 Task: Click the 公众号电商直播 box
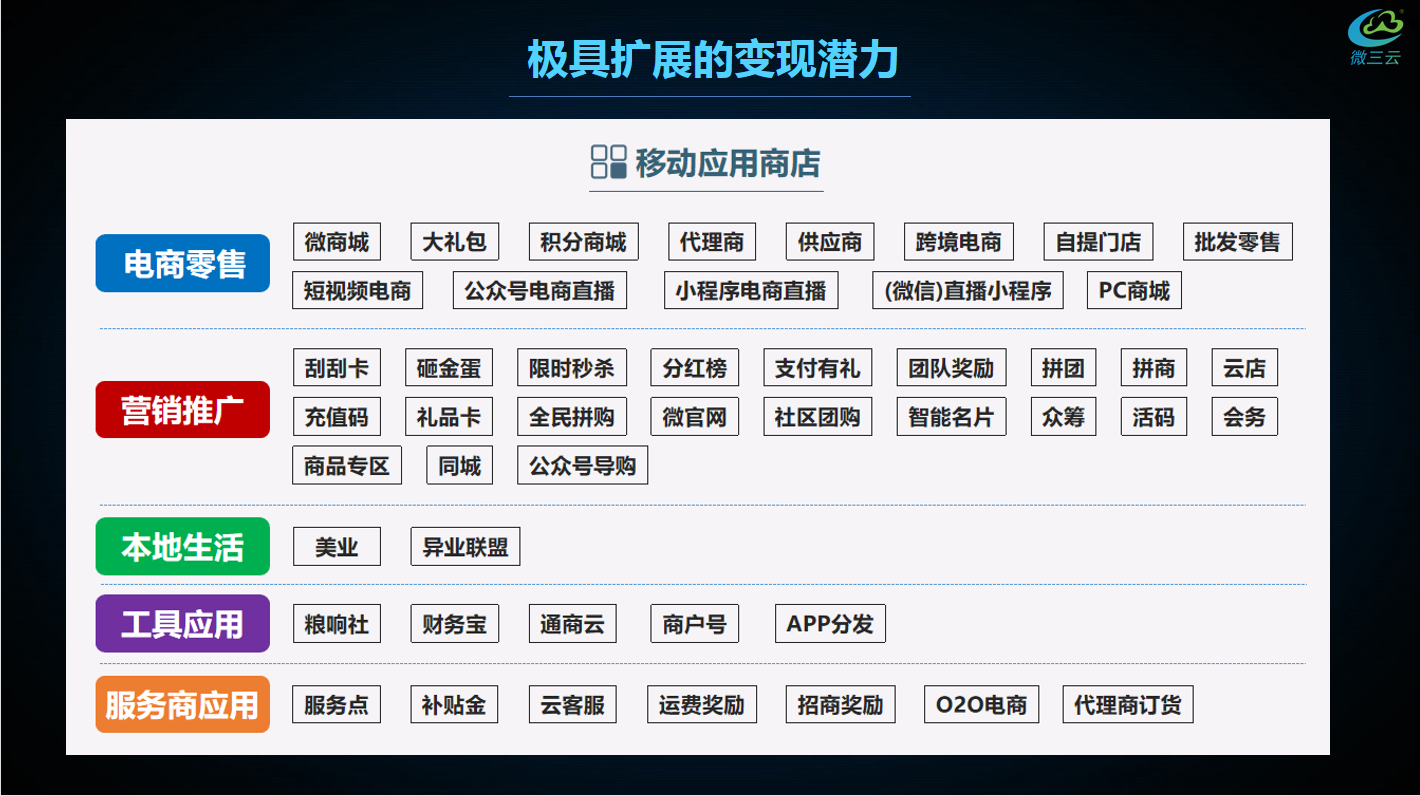coord(540,290)
